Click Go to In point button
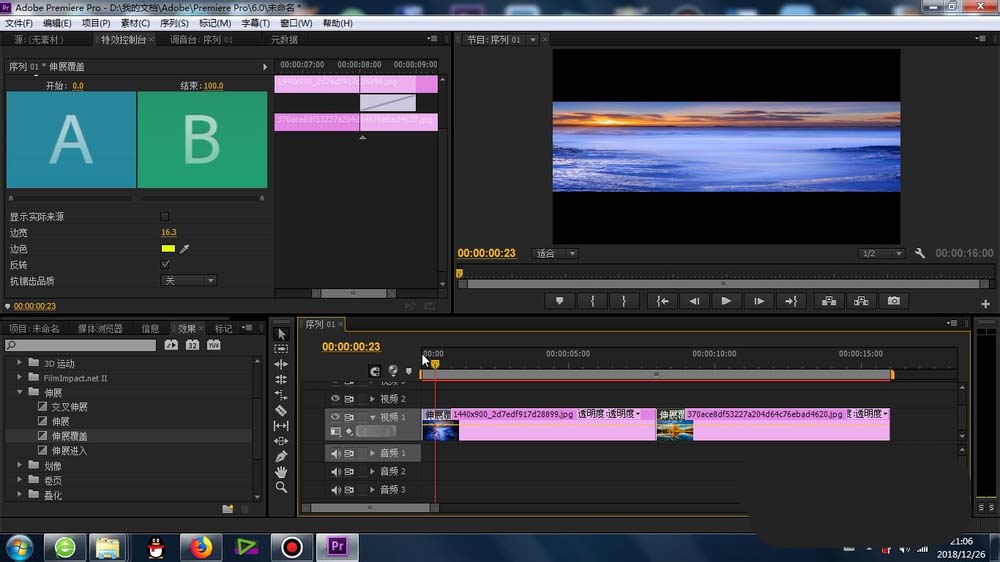 pyautogui.click(x=662, y=301)
